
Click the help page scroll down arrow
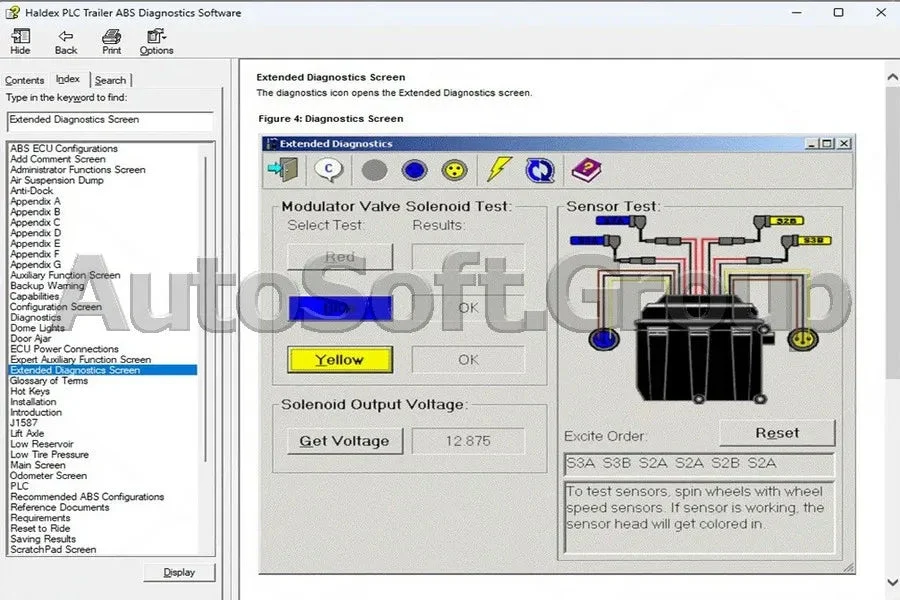coord(893,582)
